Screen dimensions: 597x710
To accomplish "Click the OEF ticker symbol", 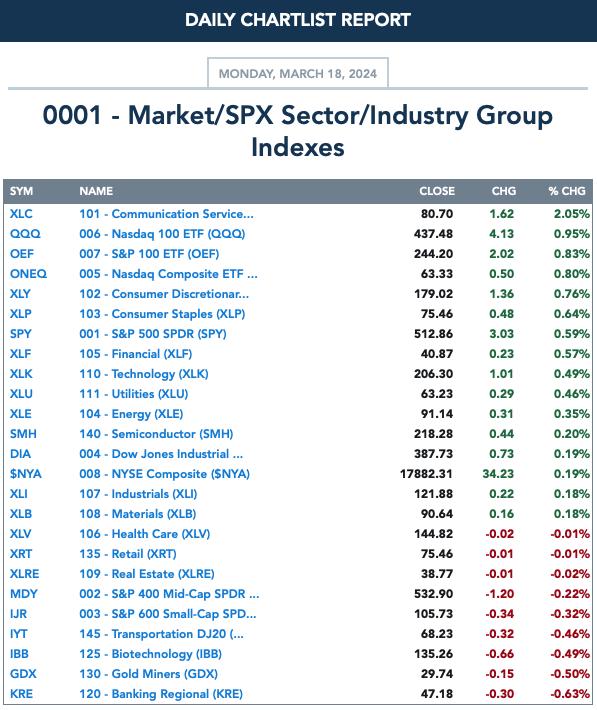I will (x=22, y=254).
